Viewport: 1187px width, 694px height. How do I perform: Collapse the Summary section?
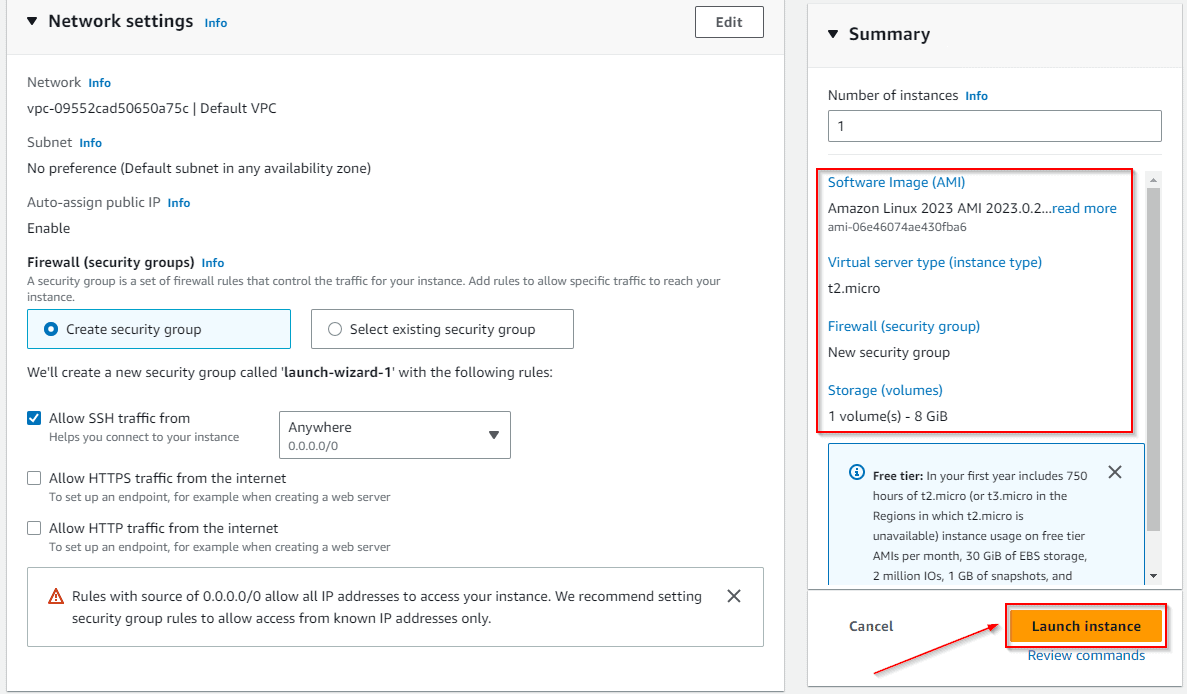[x=833, y=33]
